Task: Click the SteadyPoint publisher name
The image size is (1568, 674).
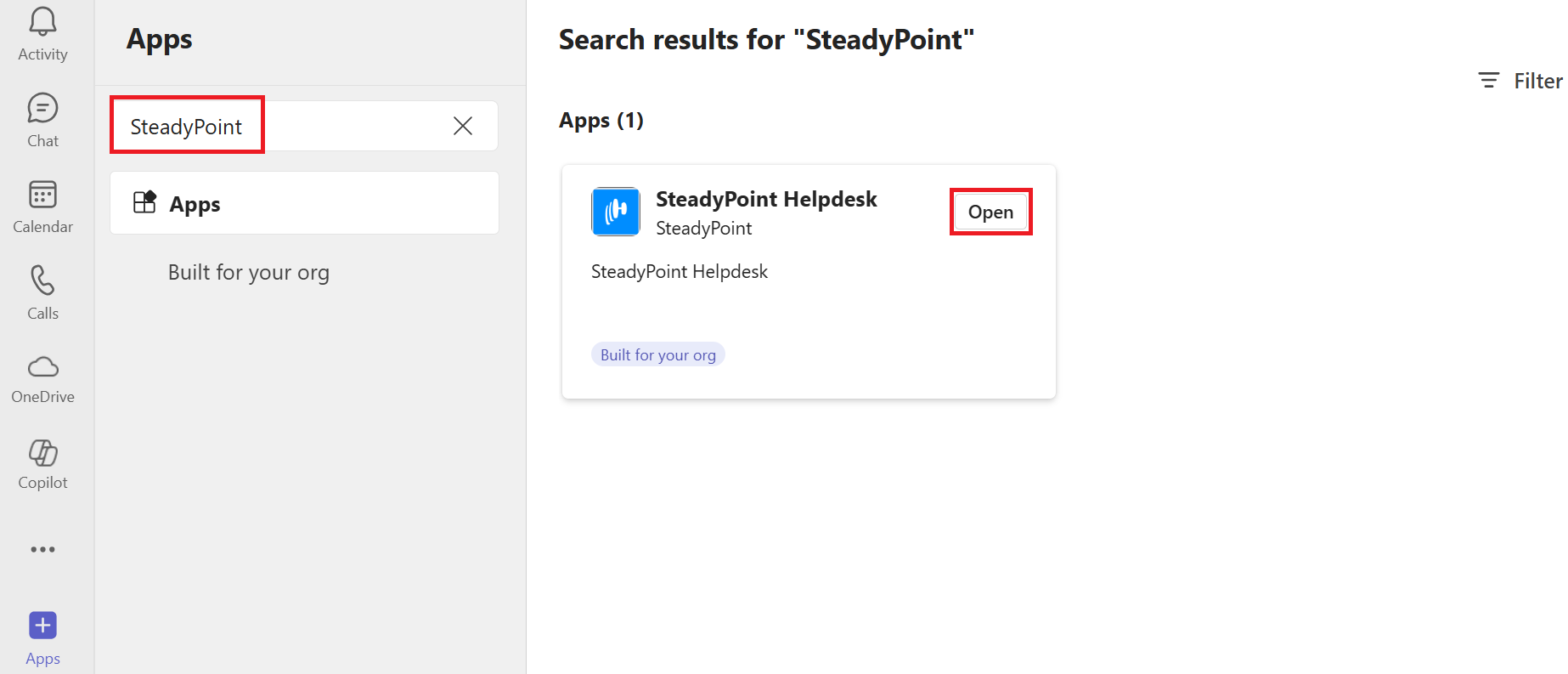Action: point(704,228)
